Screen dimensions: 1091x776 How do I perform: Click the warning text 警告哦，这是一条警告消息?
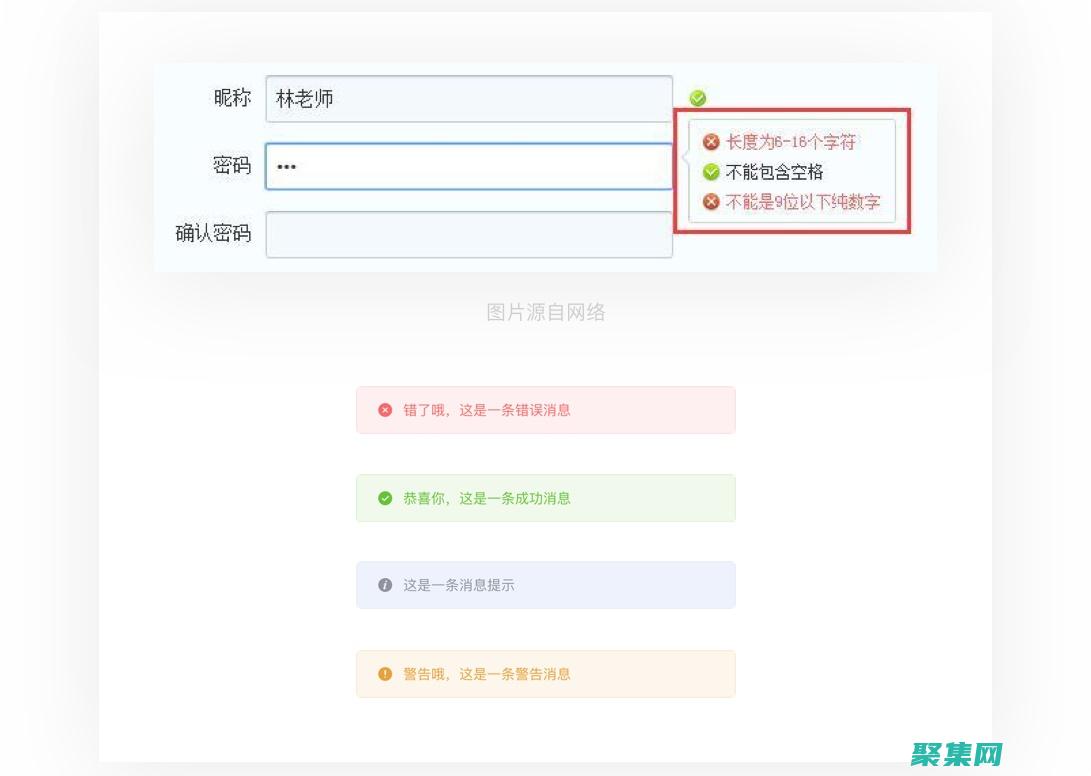point(487,674)
